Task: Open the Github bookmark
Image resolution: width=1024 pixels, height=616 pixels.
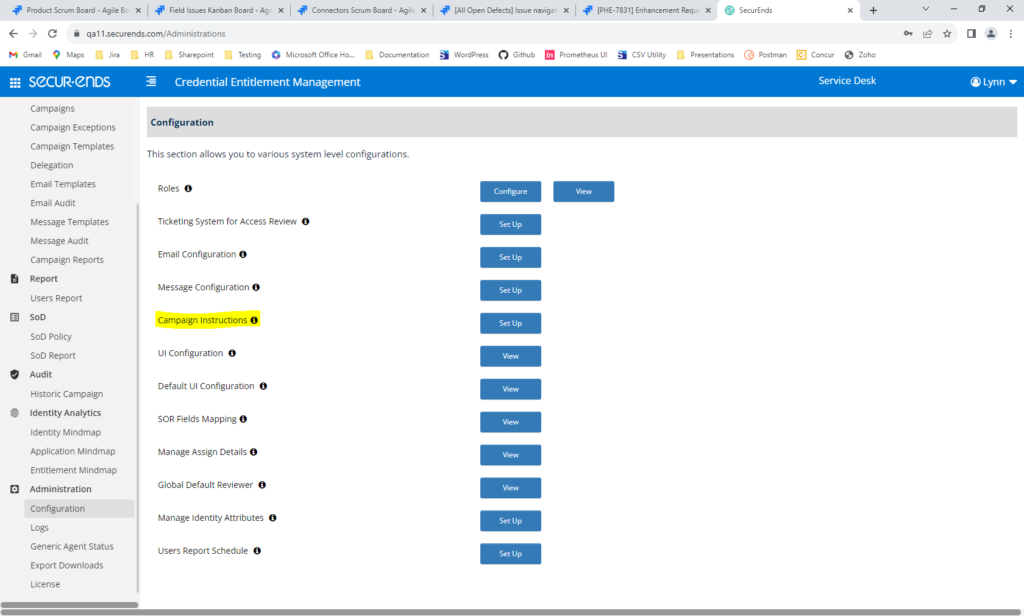Action: 517,55
